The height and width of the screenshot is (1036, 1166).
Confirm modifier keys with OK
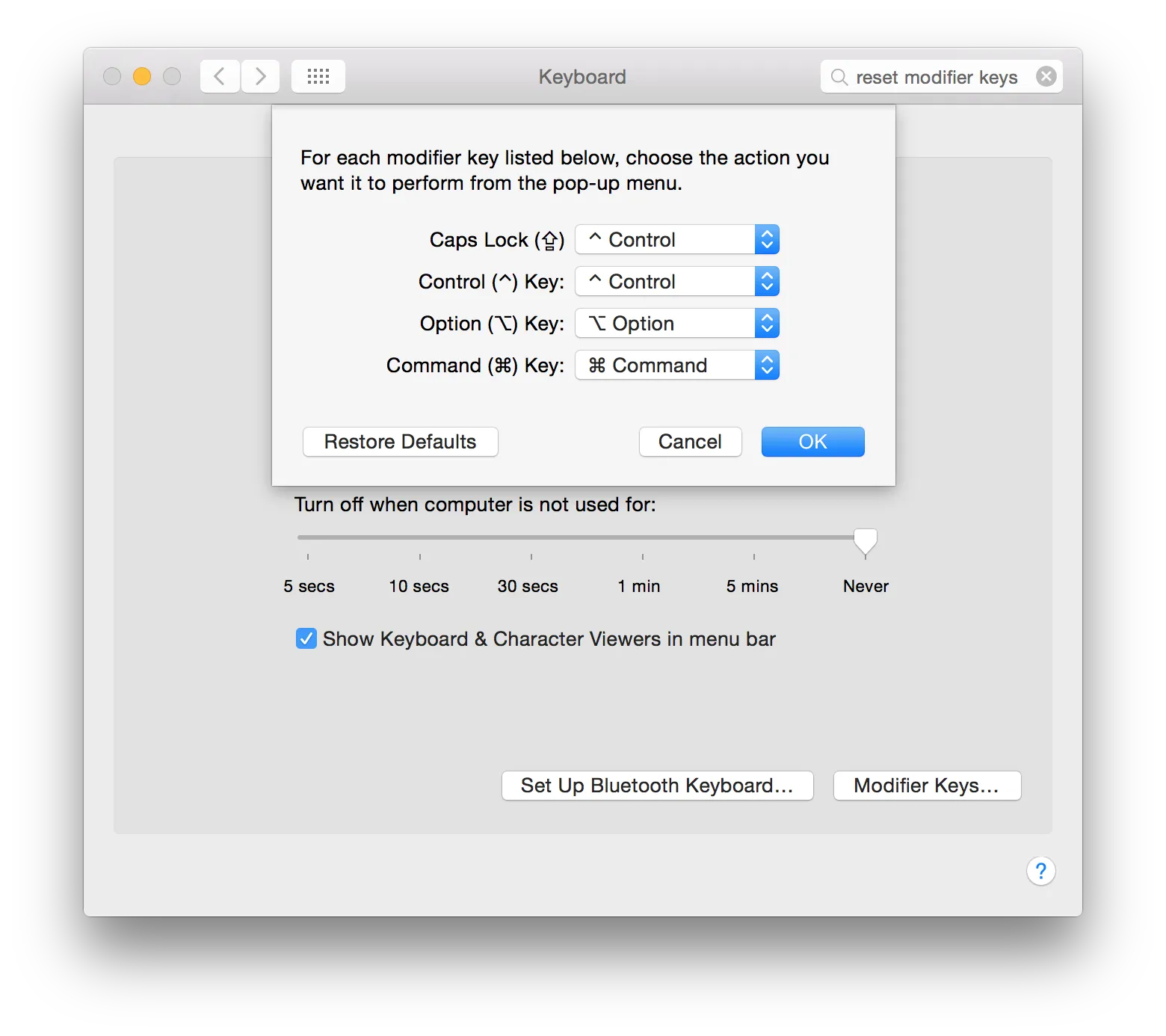[x=812, y=442]
